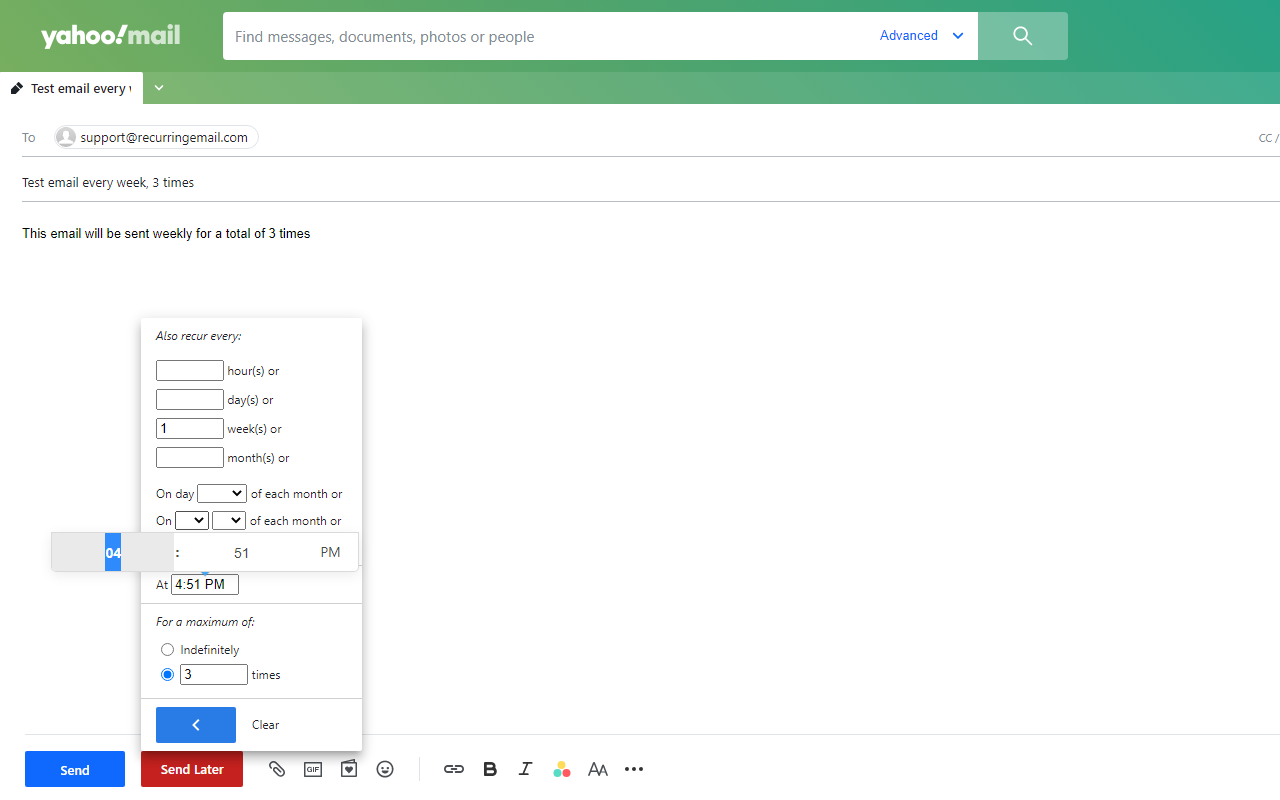Insert a GIF into the email

point(313,769)
